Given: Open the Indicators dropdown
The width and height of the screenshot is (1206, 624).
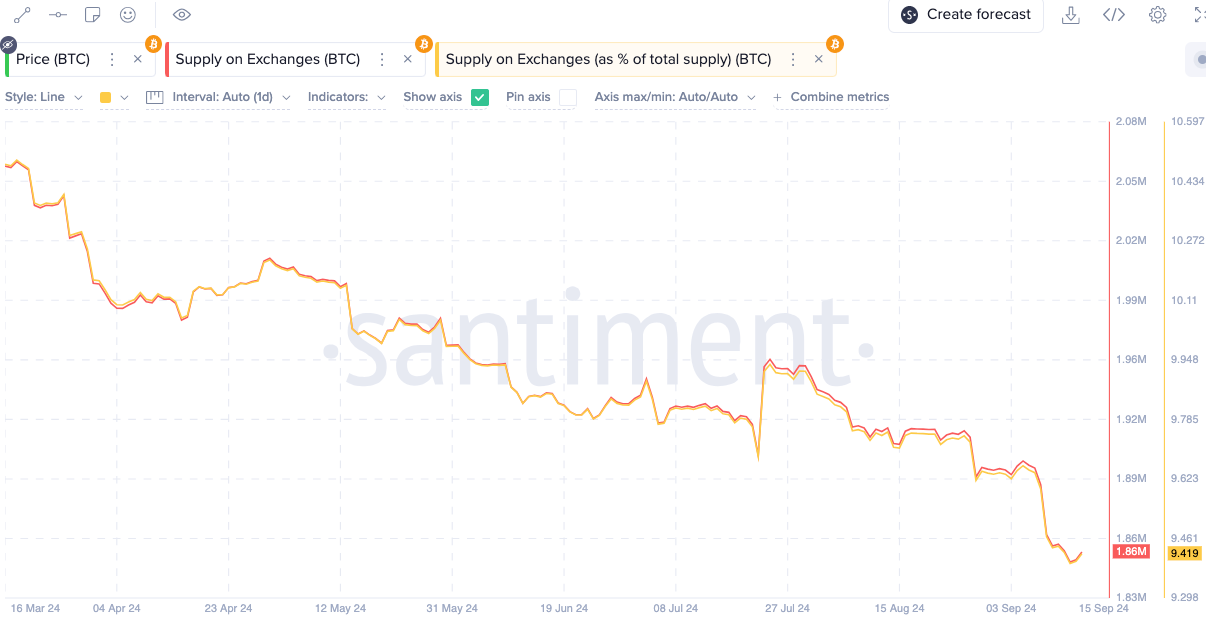Looking at the screenshot, I should point(347,97).
